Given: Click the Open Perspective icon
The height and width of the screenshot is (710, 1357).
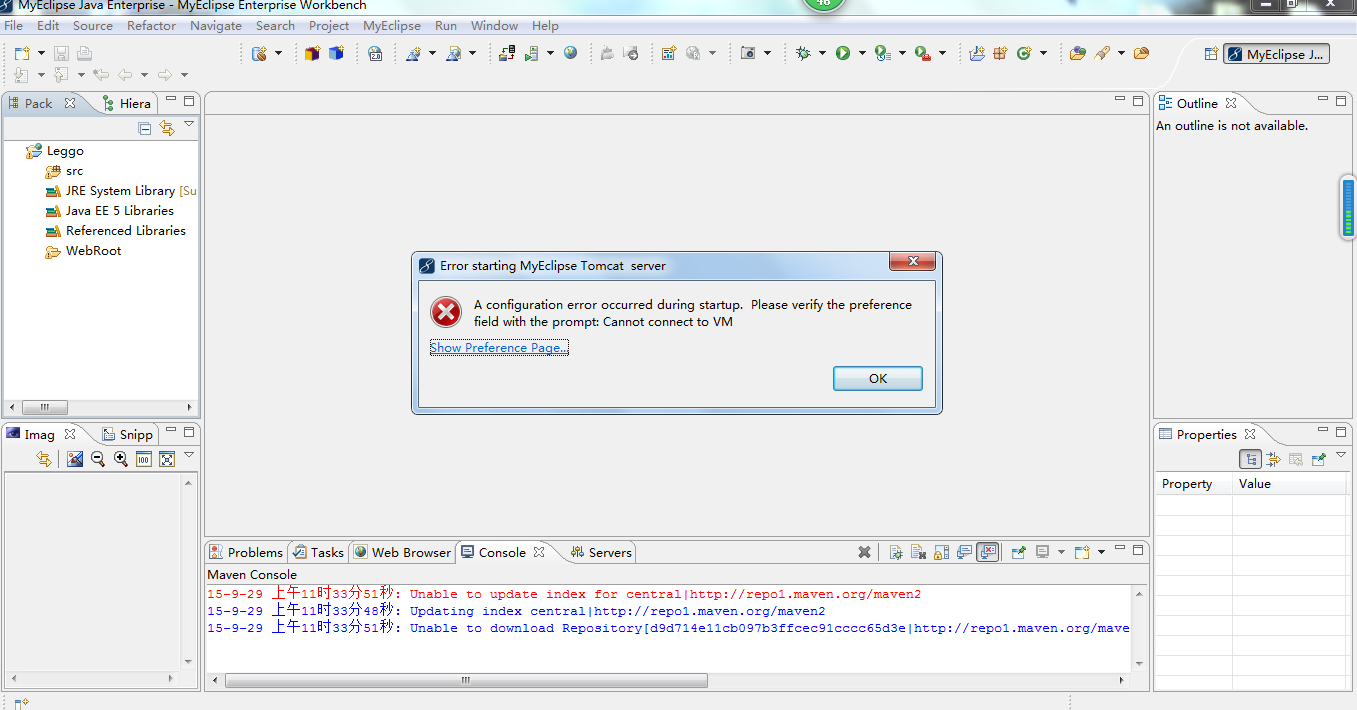Looking at the screenshot, I should [x=1211, y=54].
